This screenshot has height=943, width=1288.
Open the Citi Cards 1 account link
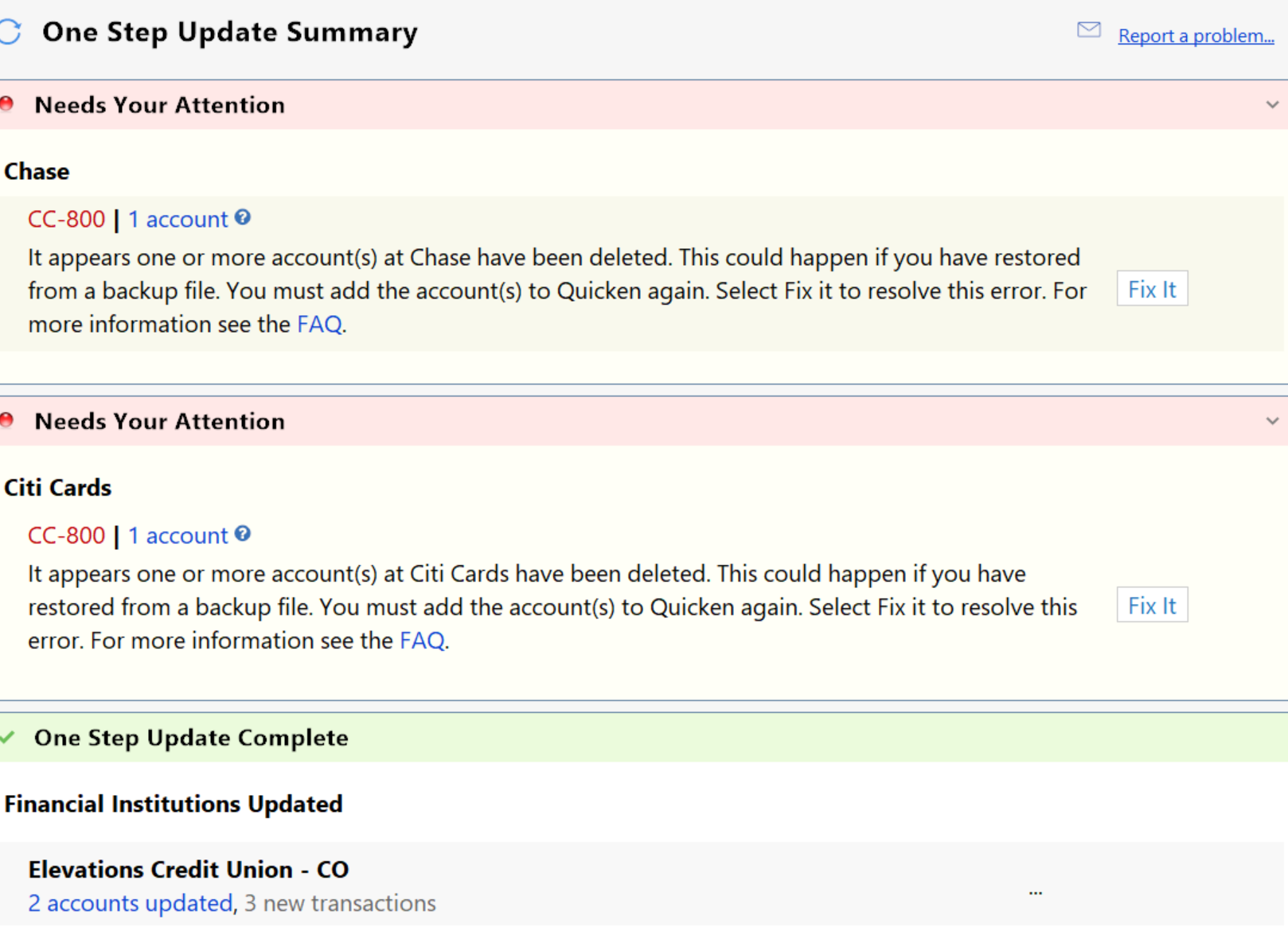[178, 536]
